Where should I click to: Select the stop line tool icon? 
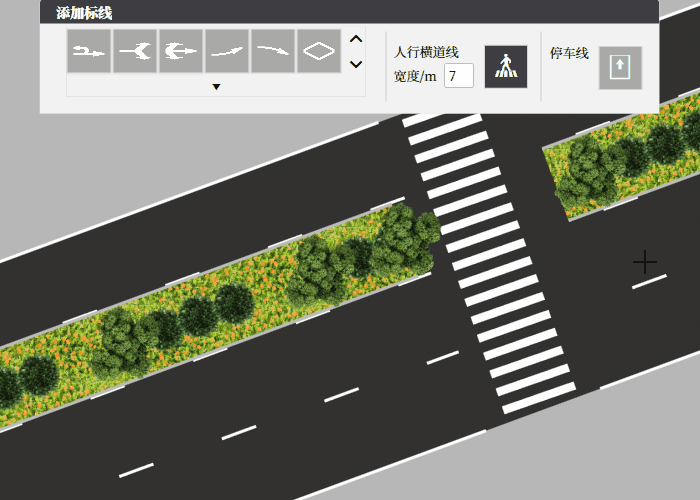pos(620,68)
